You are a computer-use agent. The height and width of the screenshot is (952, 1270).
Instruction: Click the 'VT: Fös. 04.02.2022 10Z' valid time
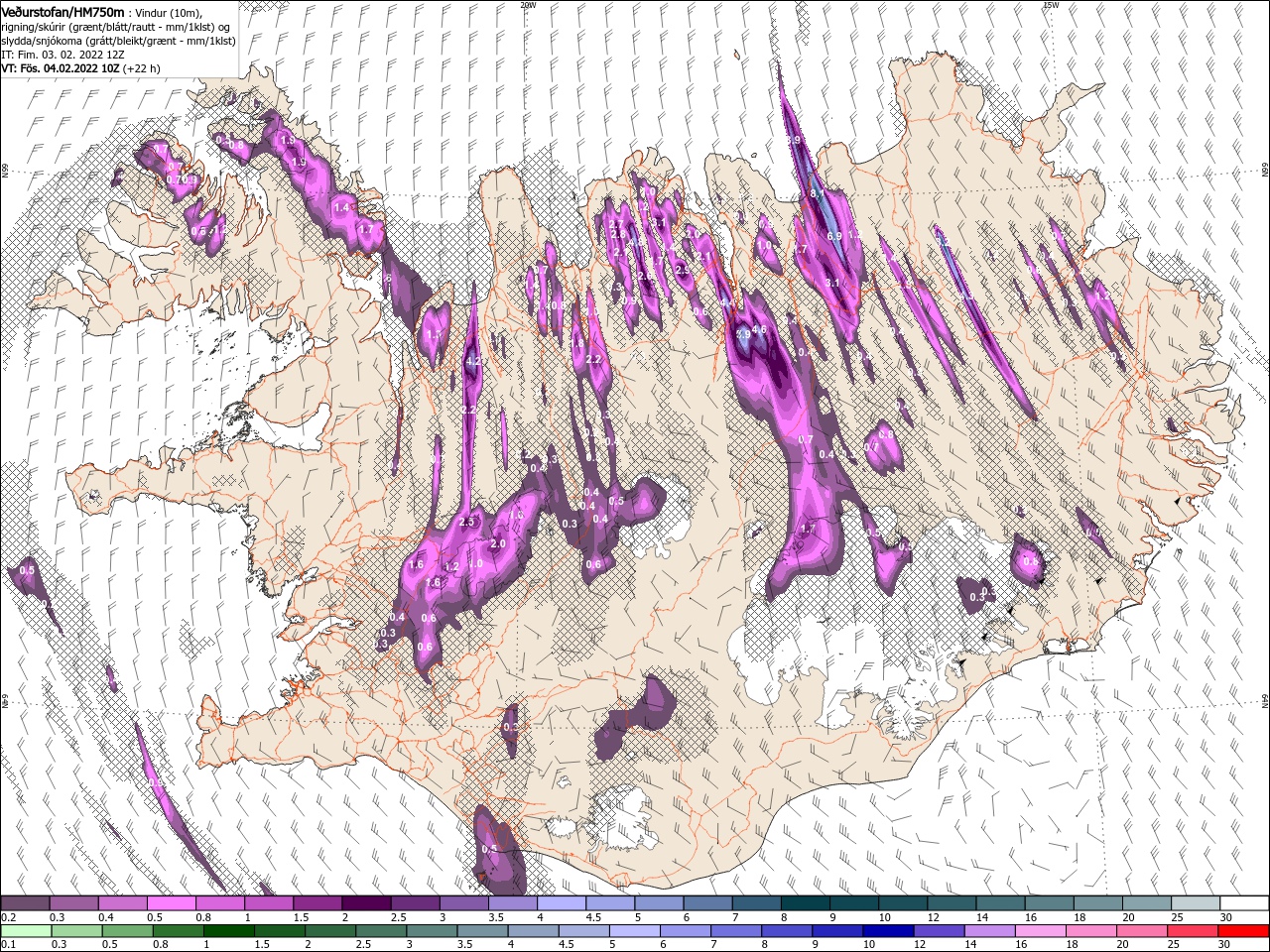click(x=60, y=68)
